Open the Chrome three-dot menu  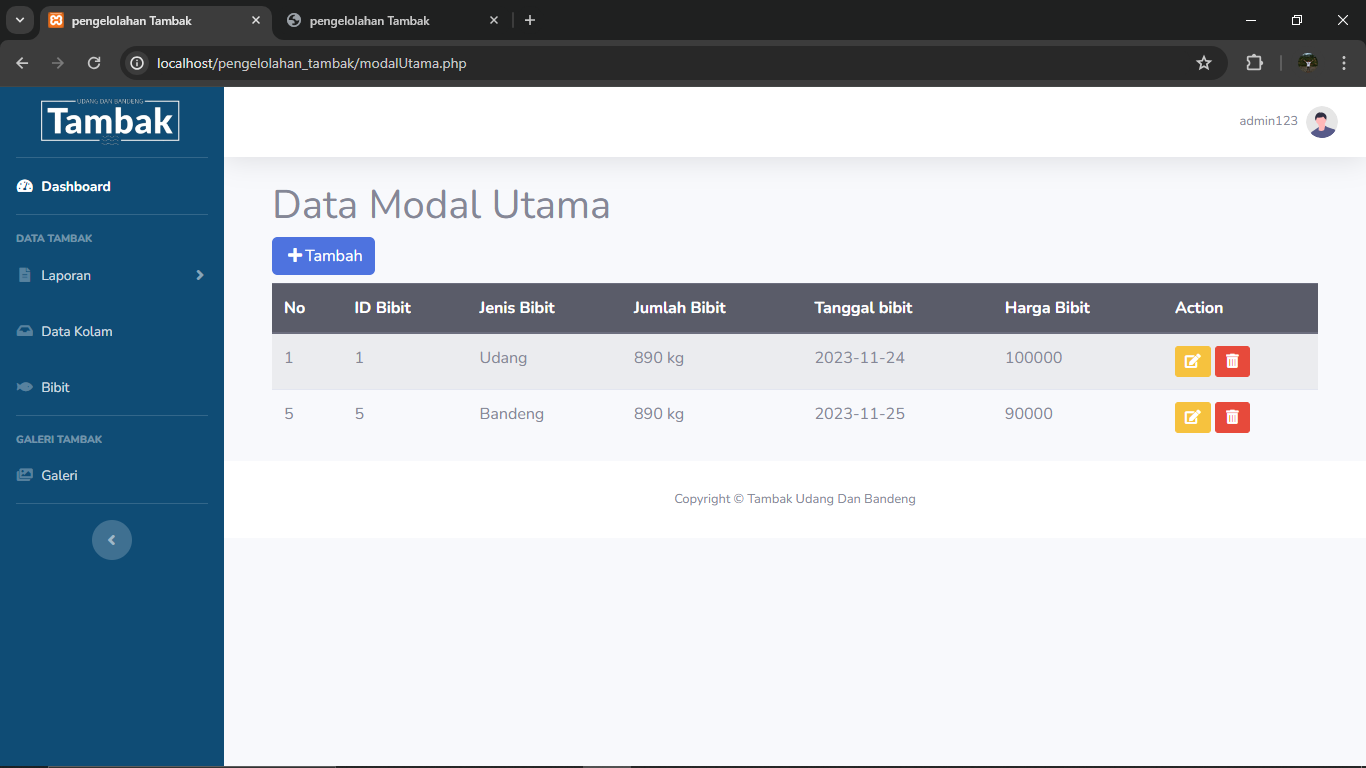[x=1344, y=63]
